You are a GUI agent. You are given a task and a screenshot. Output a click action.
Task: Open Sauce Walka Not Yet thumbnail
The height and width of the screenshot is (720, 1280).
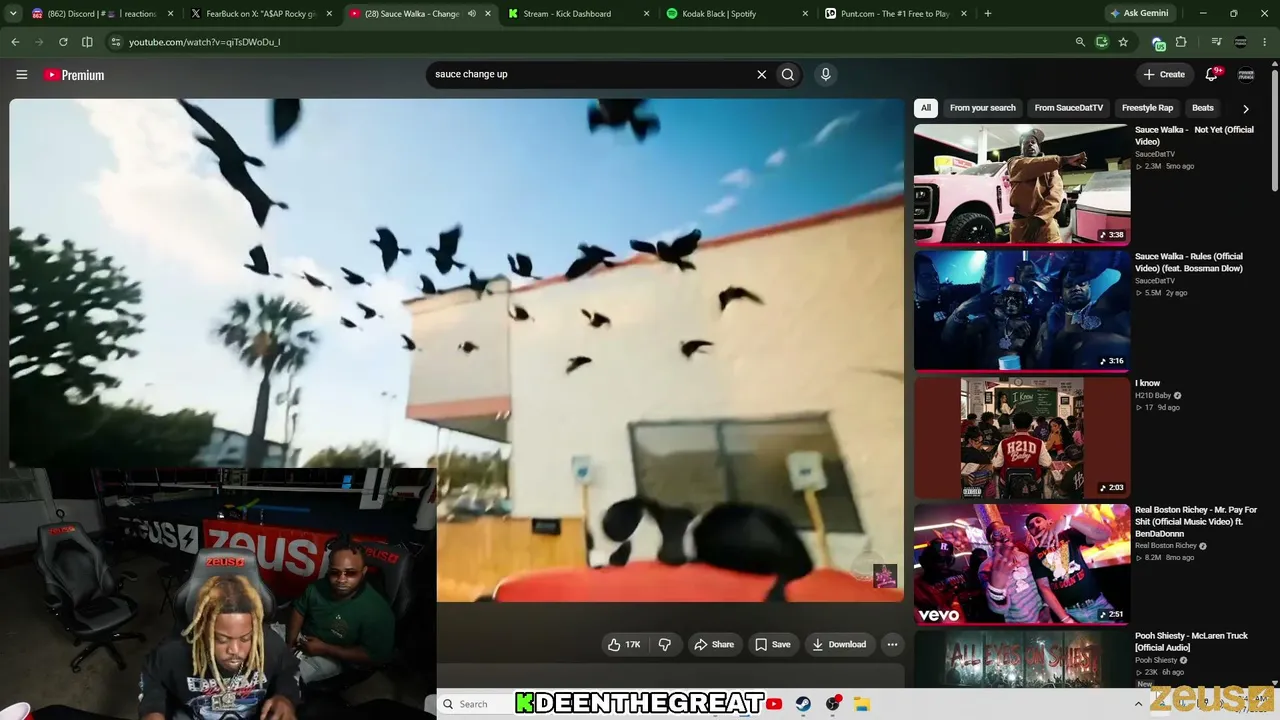[1022, 184]
